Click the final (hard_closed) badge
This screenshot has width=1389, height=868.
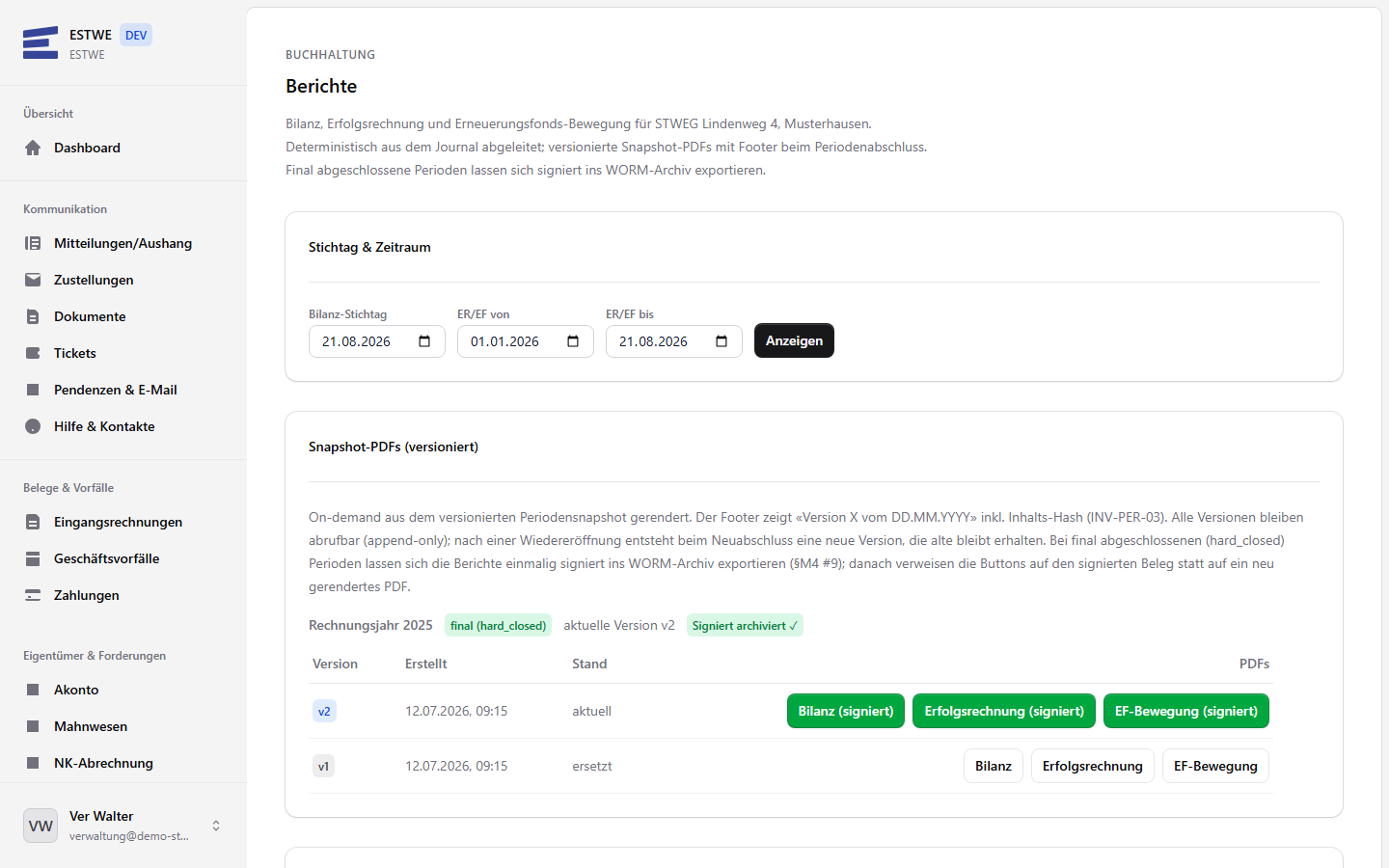[498, 626]
